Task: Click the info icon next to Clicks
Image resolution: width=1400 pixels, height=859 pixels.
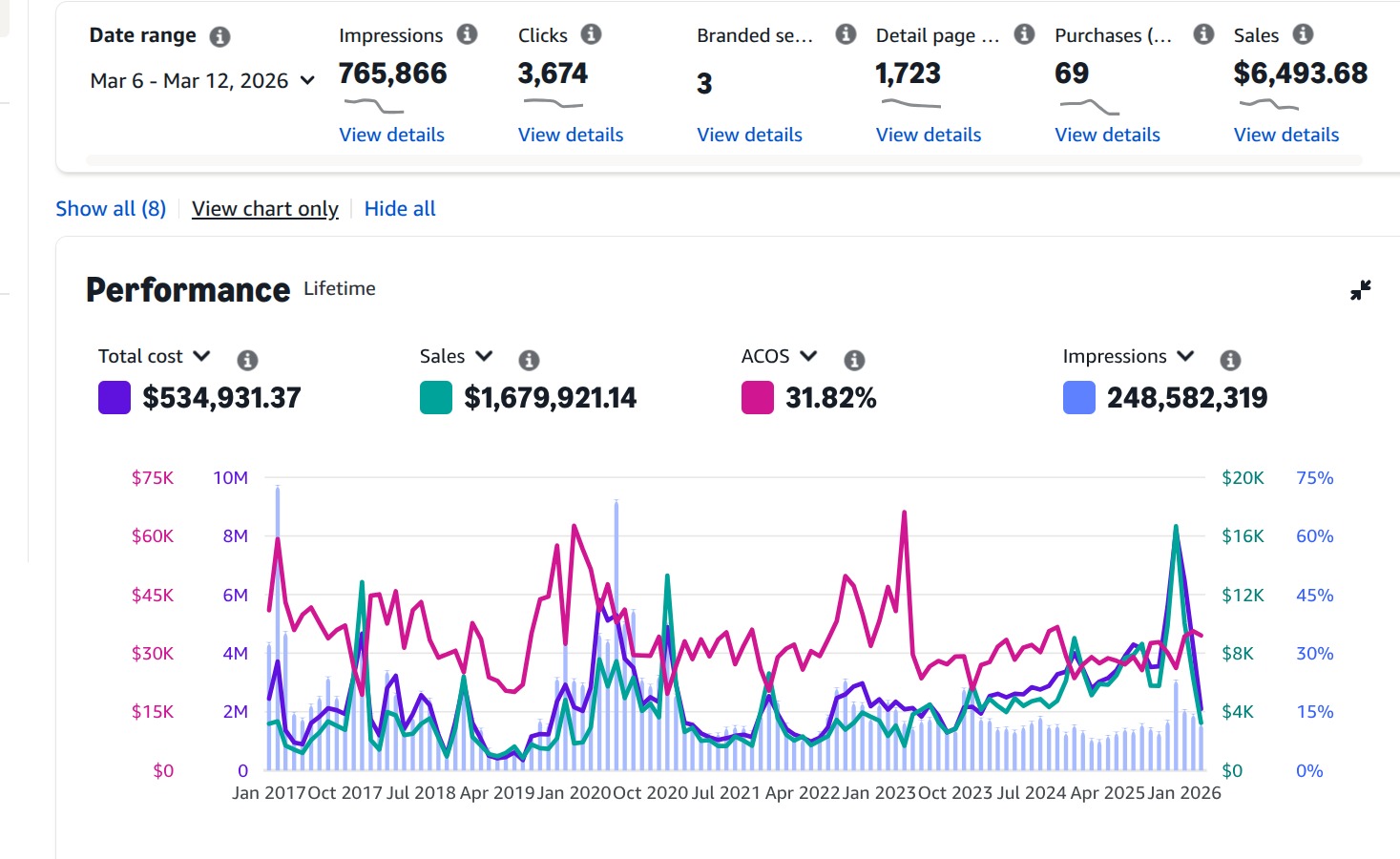Action: coord(592,34)
